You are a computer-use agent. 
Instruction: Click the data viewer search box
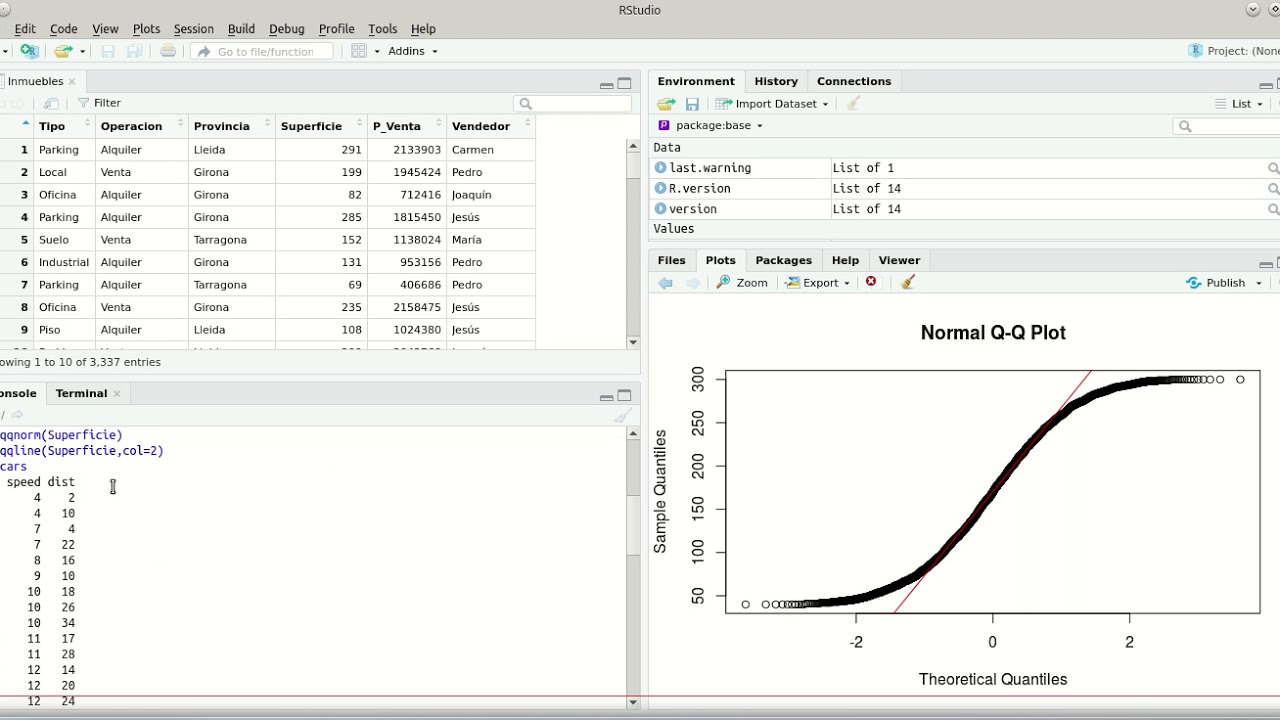point(573,103)
